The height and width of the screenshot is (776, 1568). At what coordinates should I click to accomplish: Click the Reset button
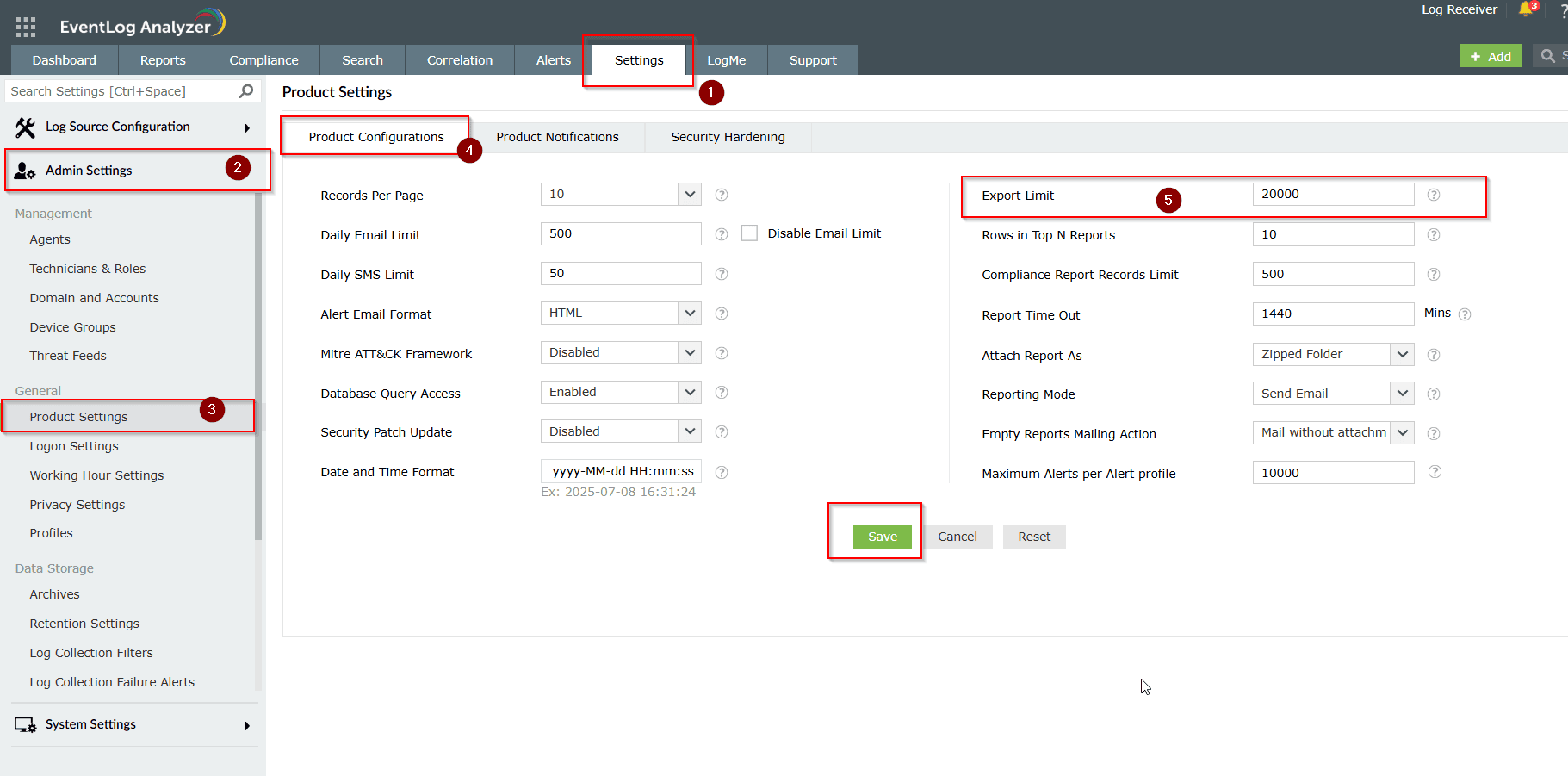pyautogui.click(x=1034, y=537)
